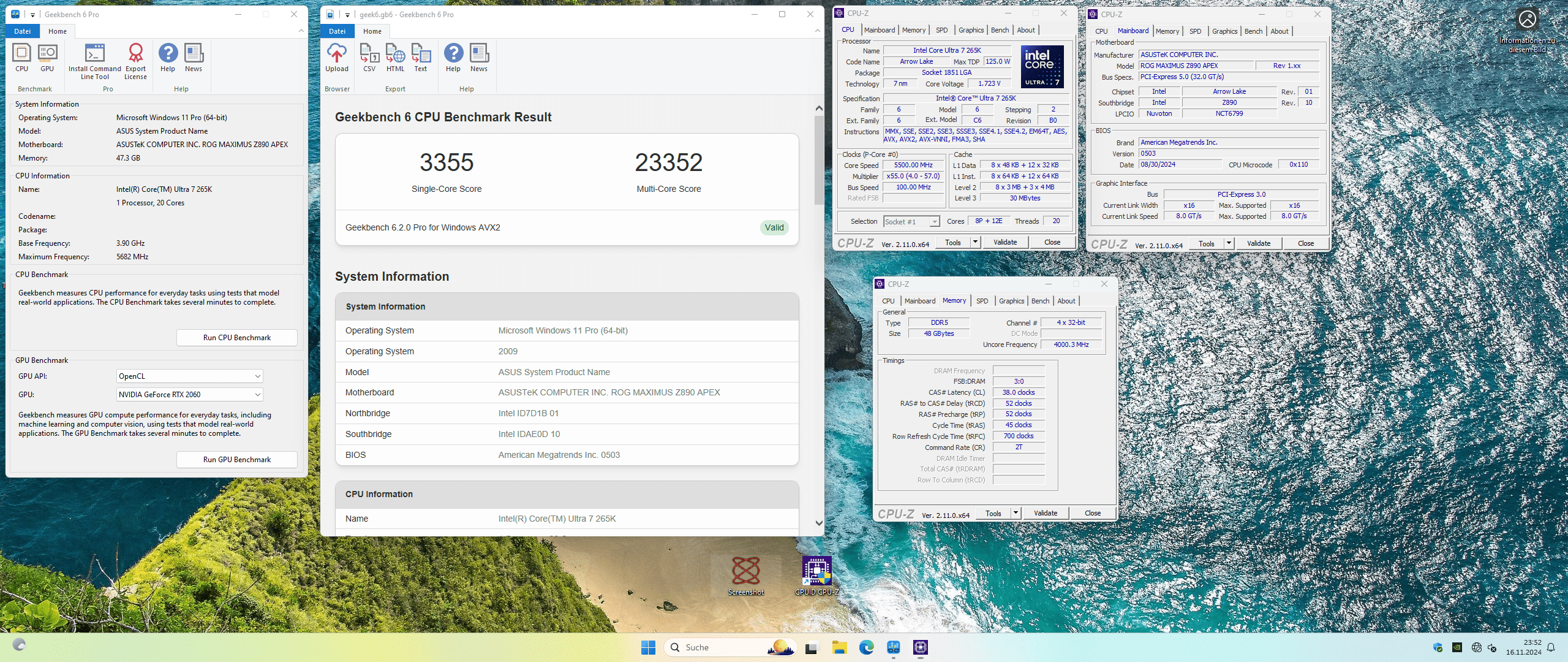The image size is (1568, 662).
Task: Click the 3355 single-core score
Action: click(447, 162)
